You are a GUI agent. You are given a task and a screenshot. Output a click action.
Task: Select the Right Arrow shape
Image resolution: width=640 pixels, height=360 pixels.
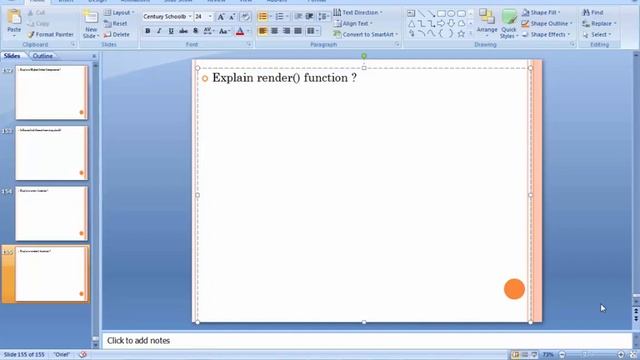click(441, 24)
